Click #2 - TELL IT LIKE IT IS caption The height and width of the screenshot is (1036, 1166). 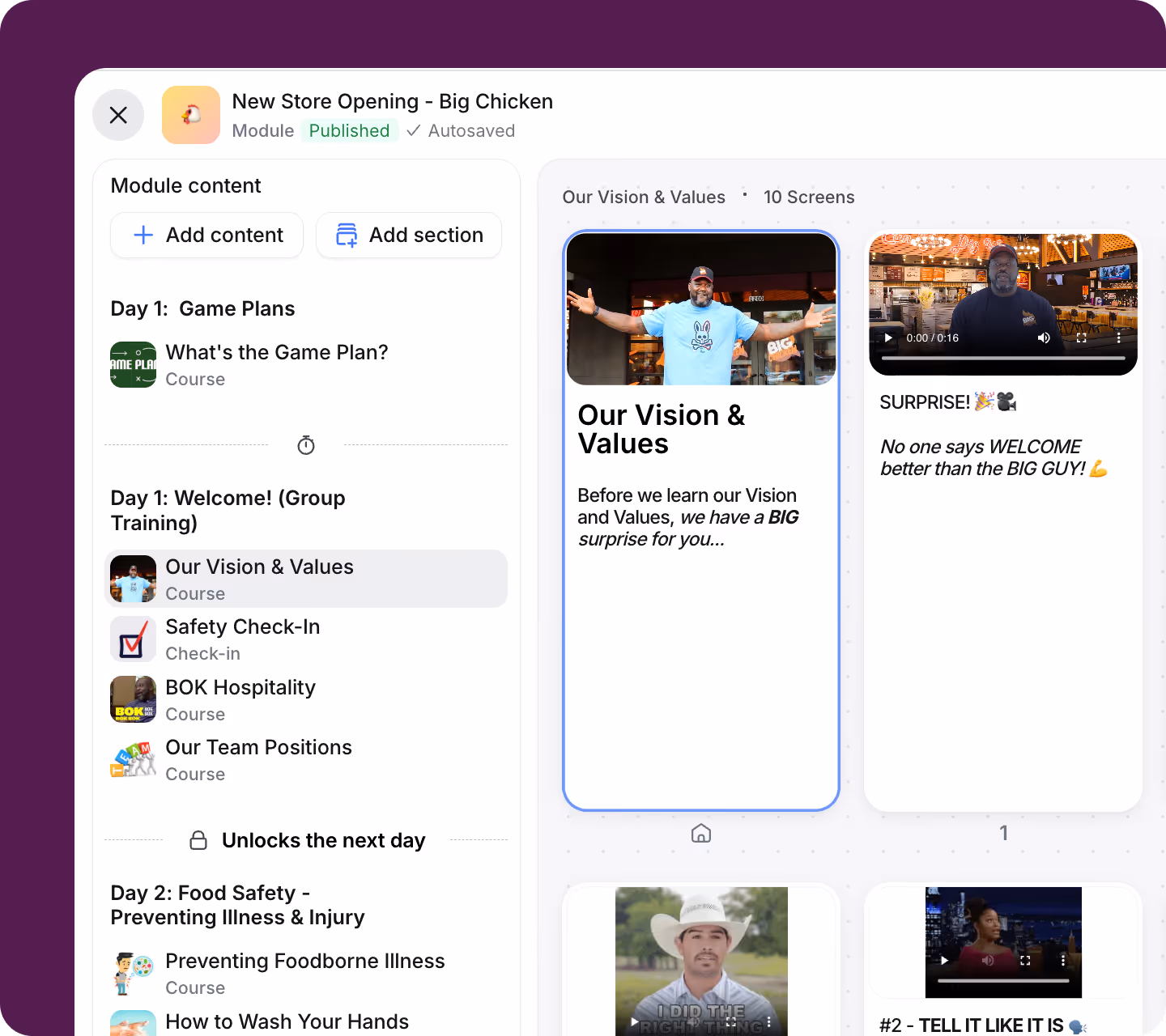[983, 1025]
